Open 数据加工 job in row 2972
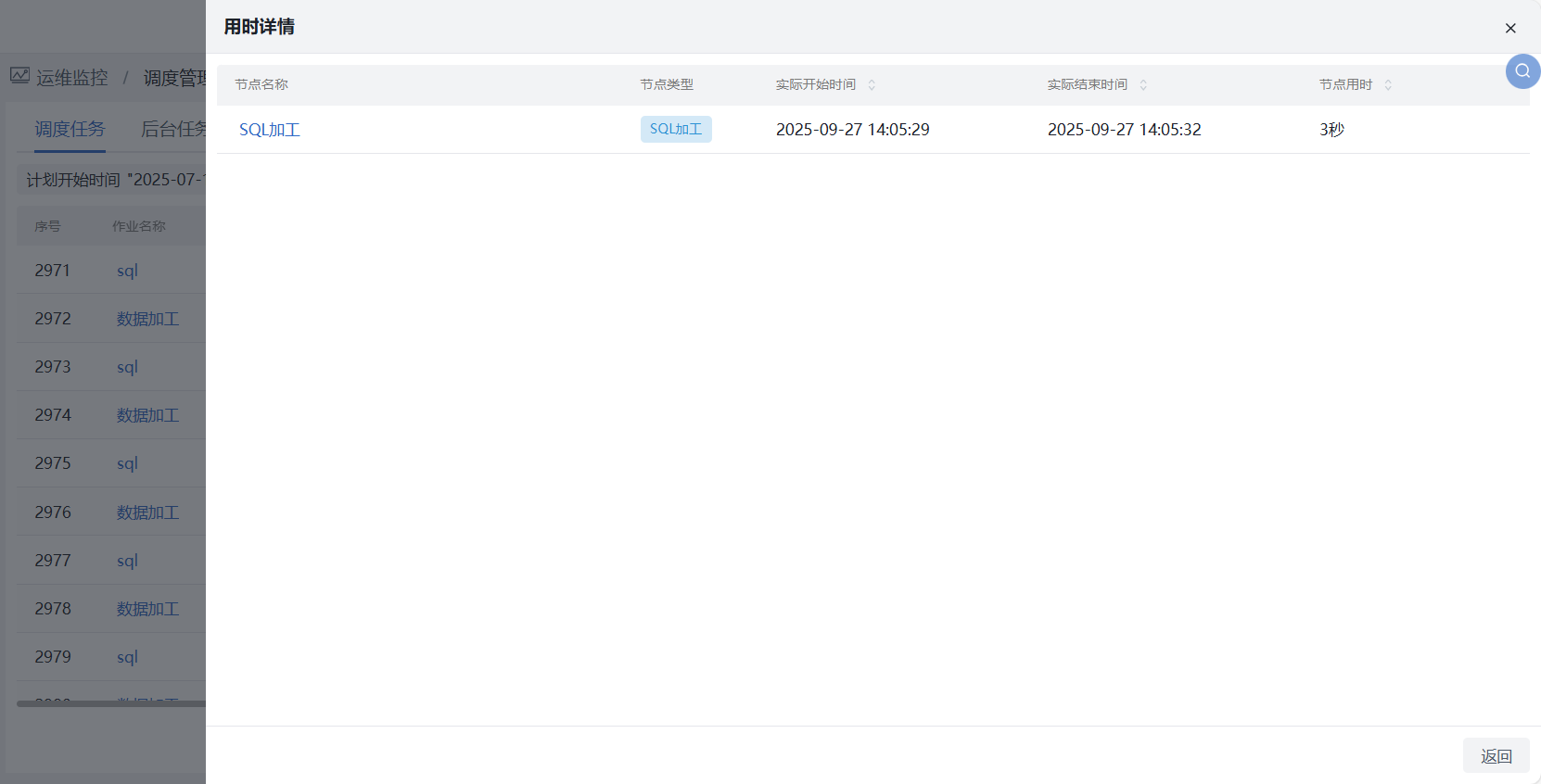Screen dimensions: 1541x784 click(147, 319)
